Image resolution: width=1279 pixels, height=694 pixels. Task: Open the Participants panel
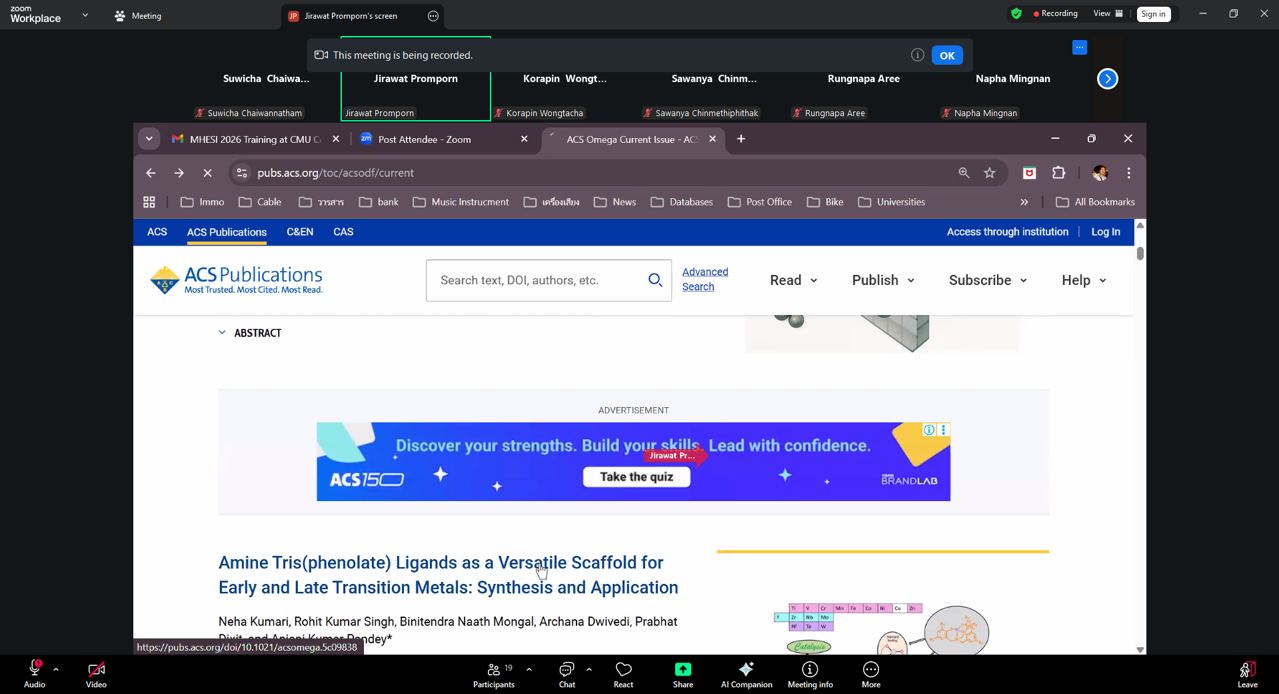tap(494, 670)
